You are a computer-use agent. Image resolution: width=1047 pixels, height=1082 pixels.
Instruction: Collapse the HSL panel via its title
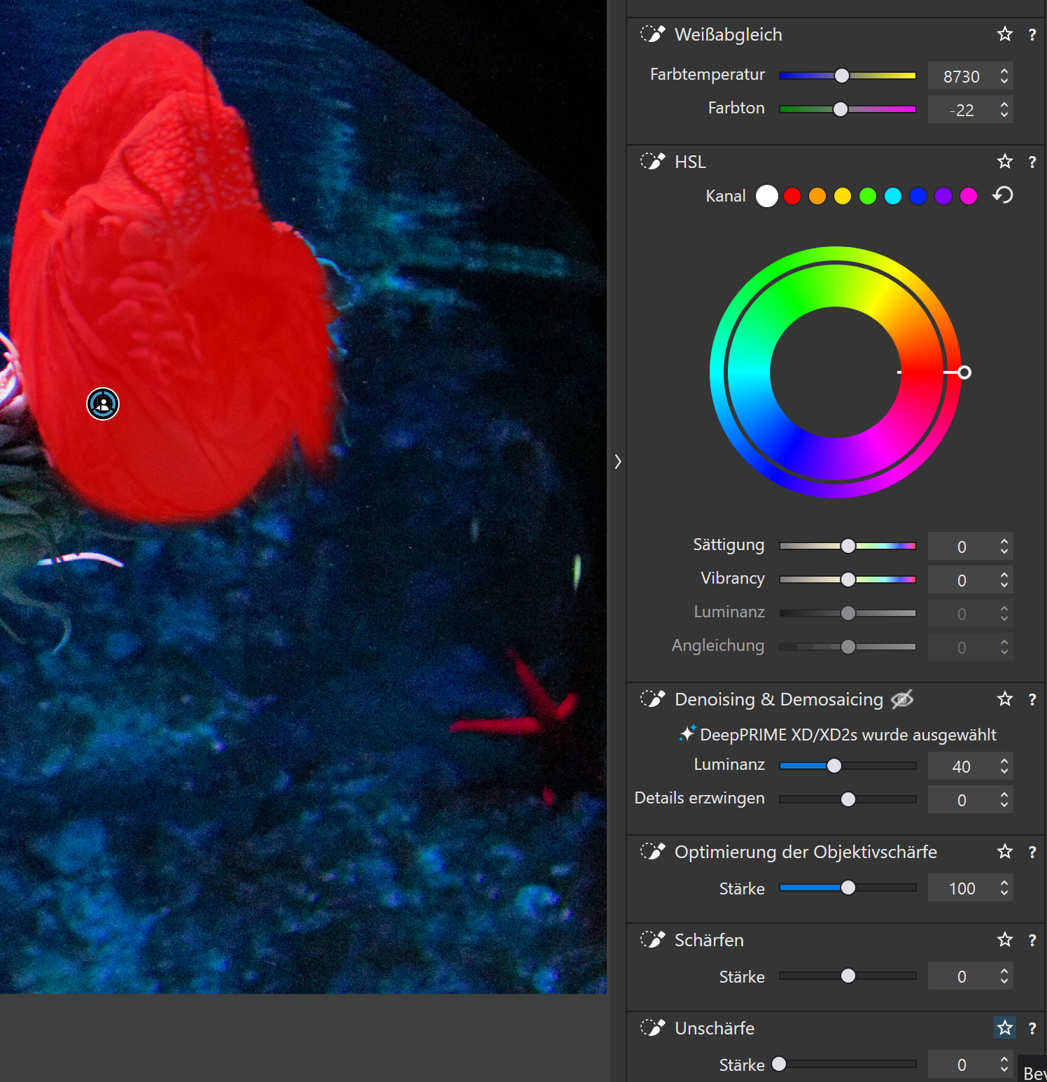point(690,162)
